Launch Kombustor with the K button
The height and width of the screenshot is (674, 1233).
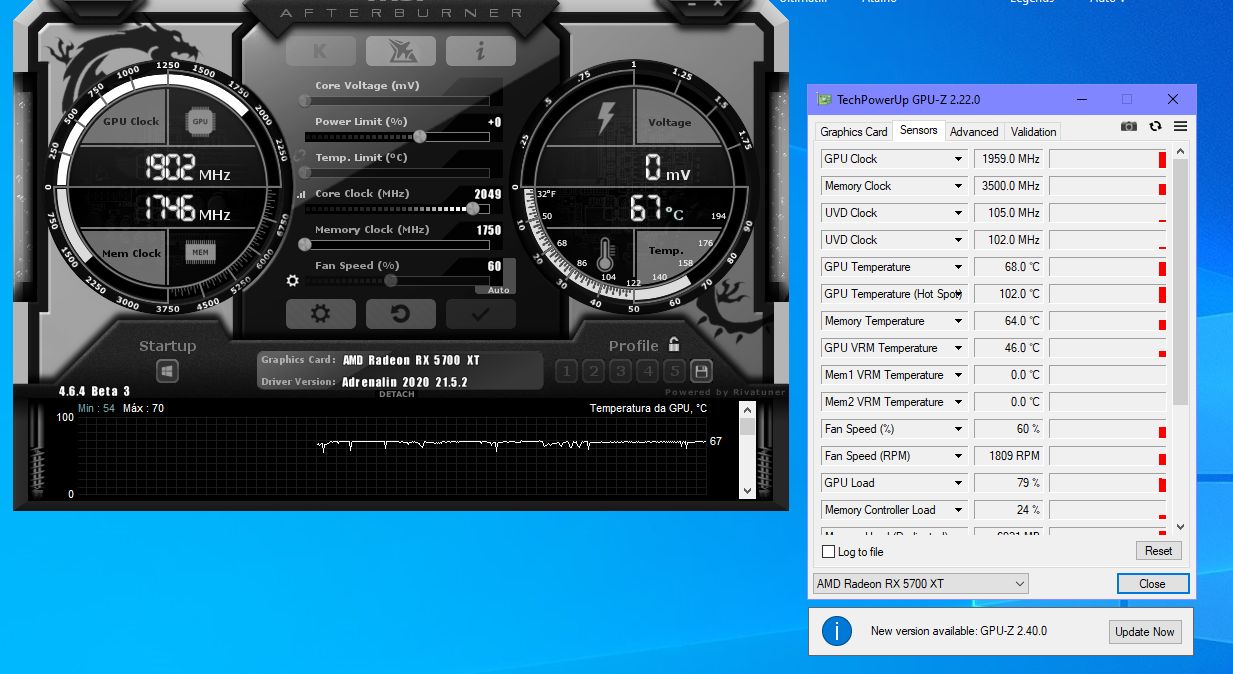[x=320, y=51]
